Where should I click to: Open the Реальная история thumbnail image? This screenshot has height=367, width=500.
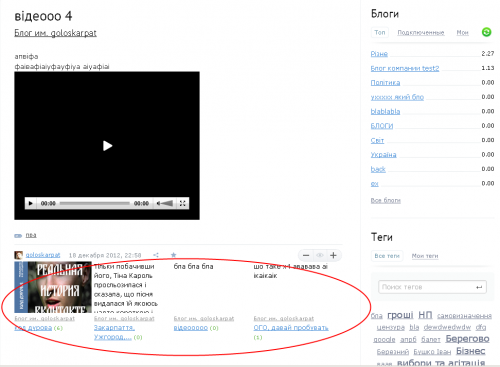(53, 287)
